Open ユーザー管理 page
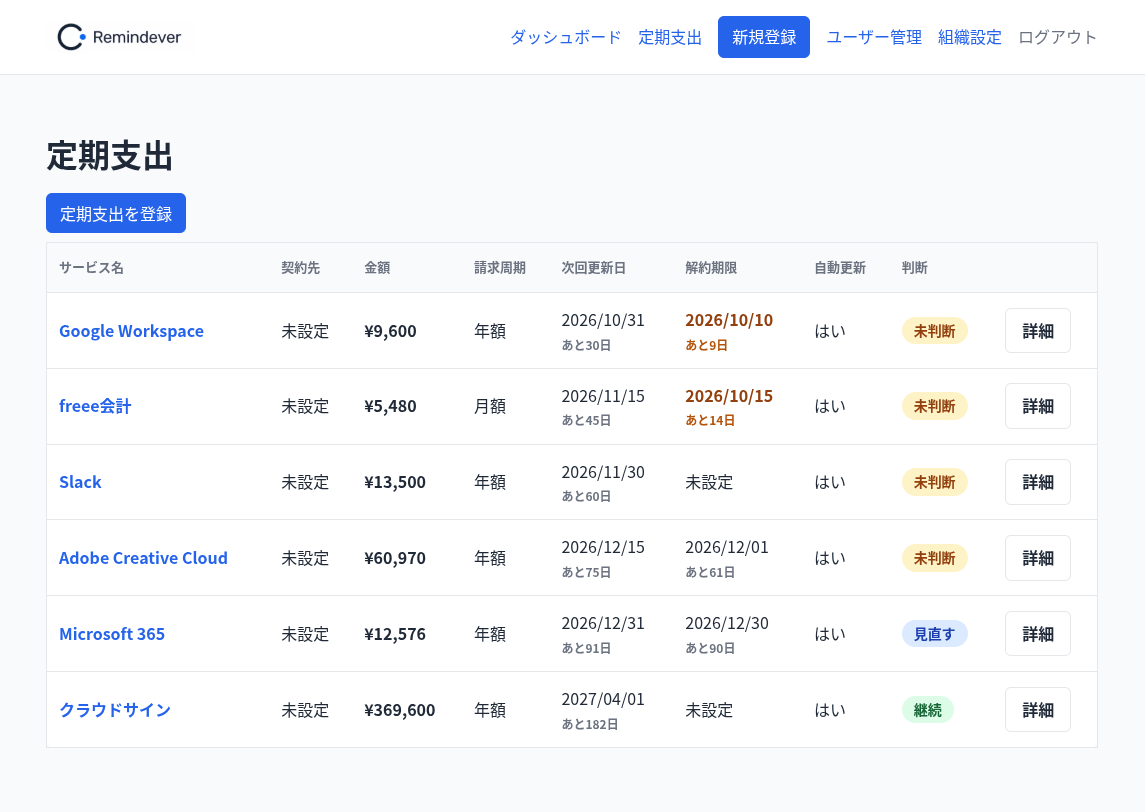The width and height of the screenshot is (1145, 812). (x=874, y=37)
